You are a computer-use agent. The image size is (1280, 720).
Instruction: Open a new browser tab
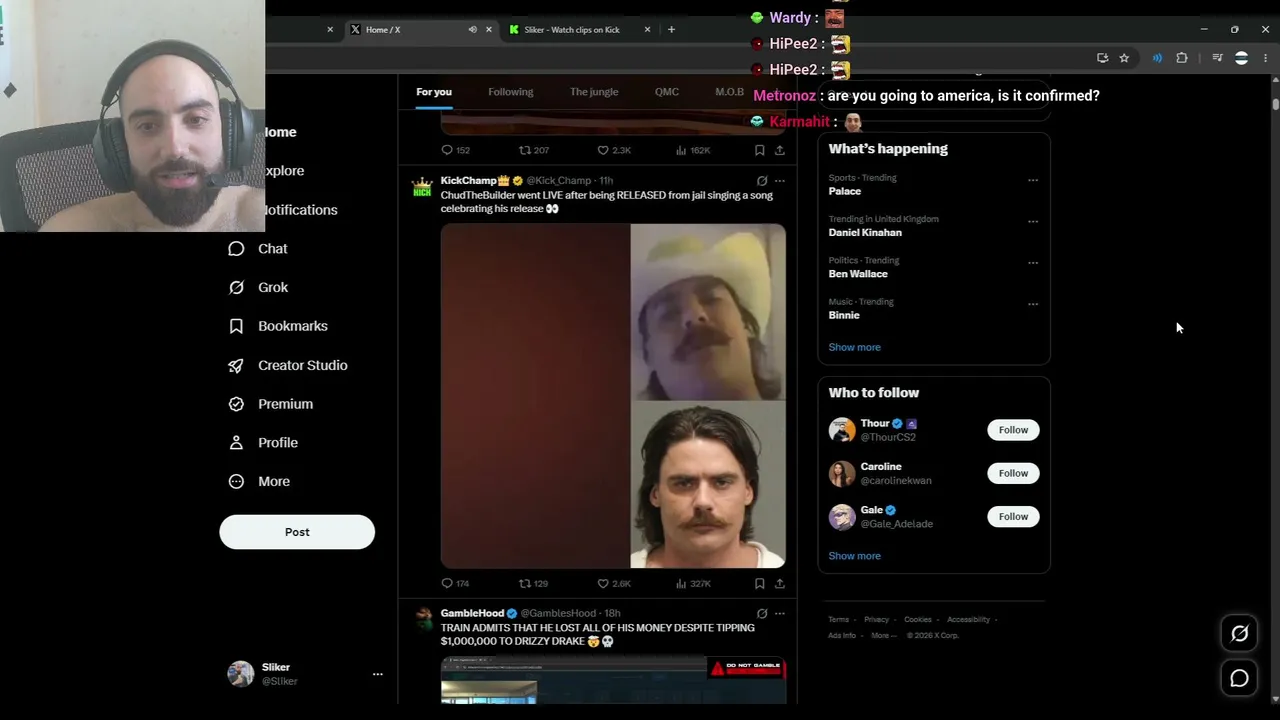point(671,30)
